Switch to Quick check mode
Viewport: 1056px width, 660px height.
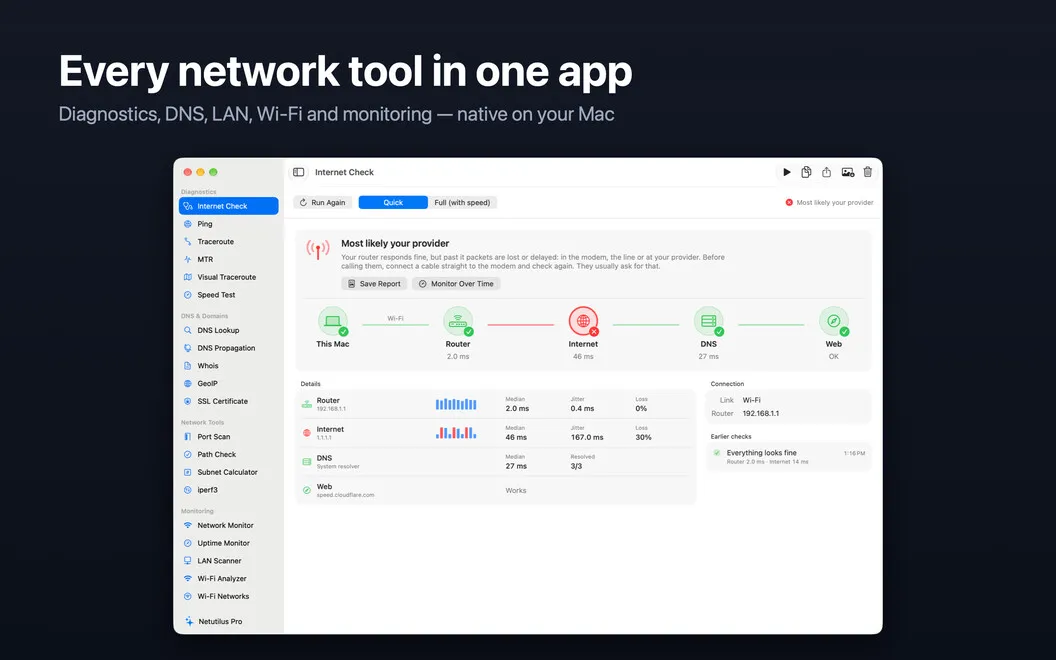(x=393, y=203)
